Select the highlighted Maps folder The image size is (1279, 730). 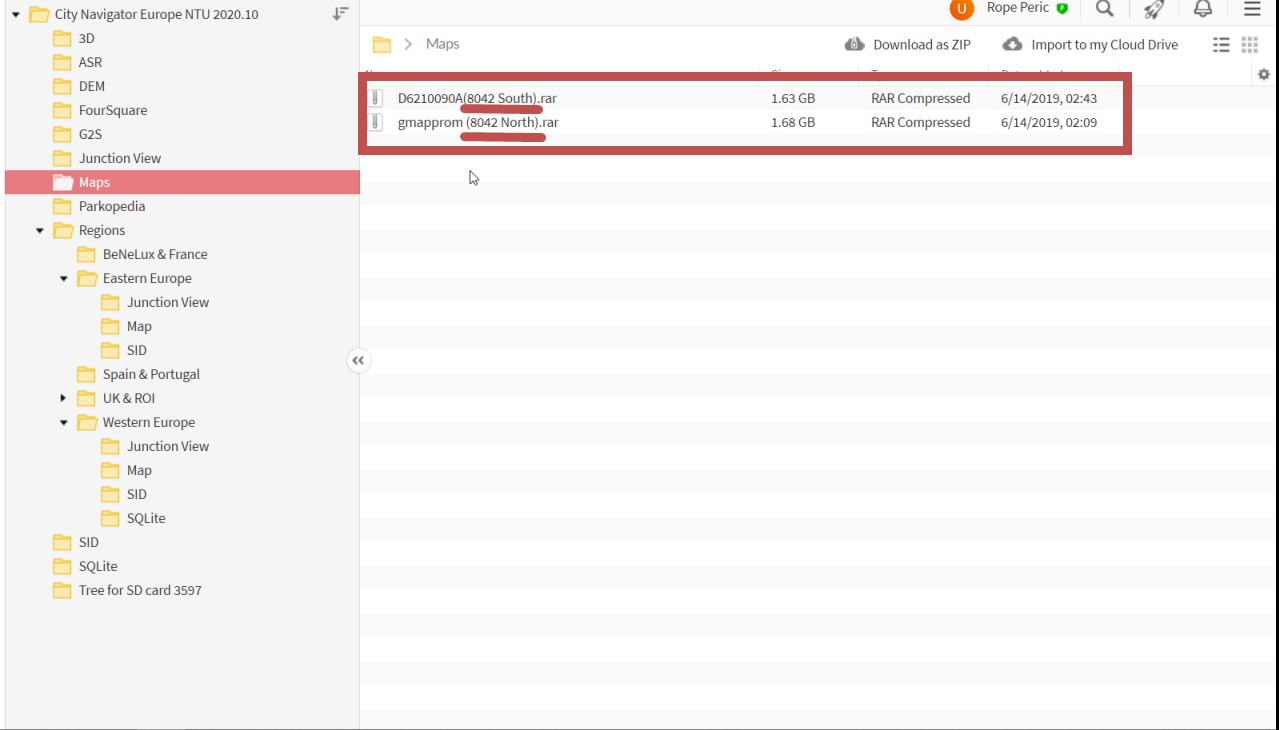click(x=182, y=182)
